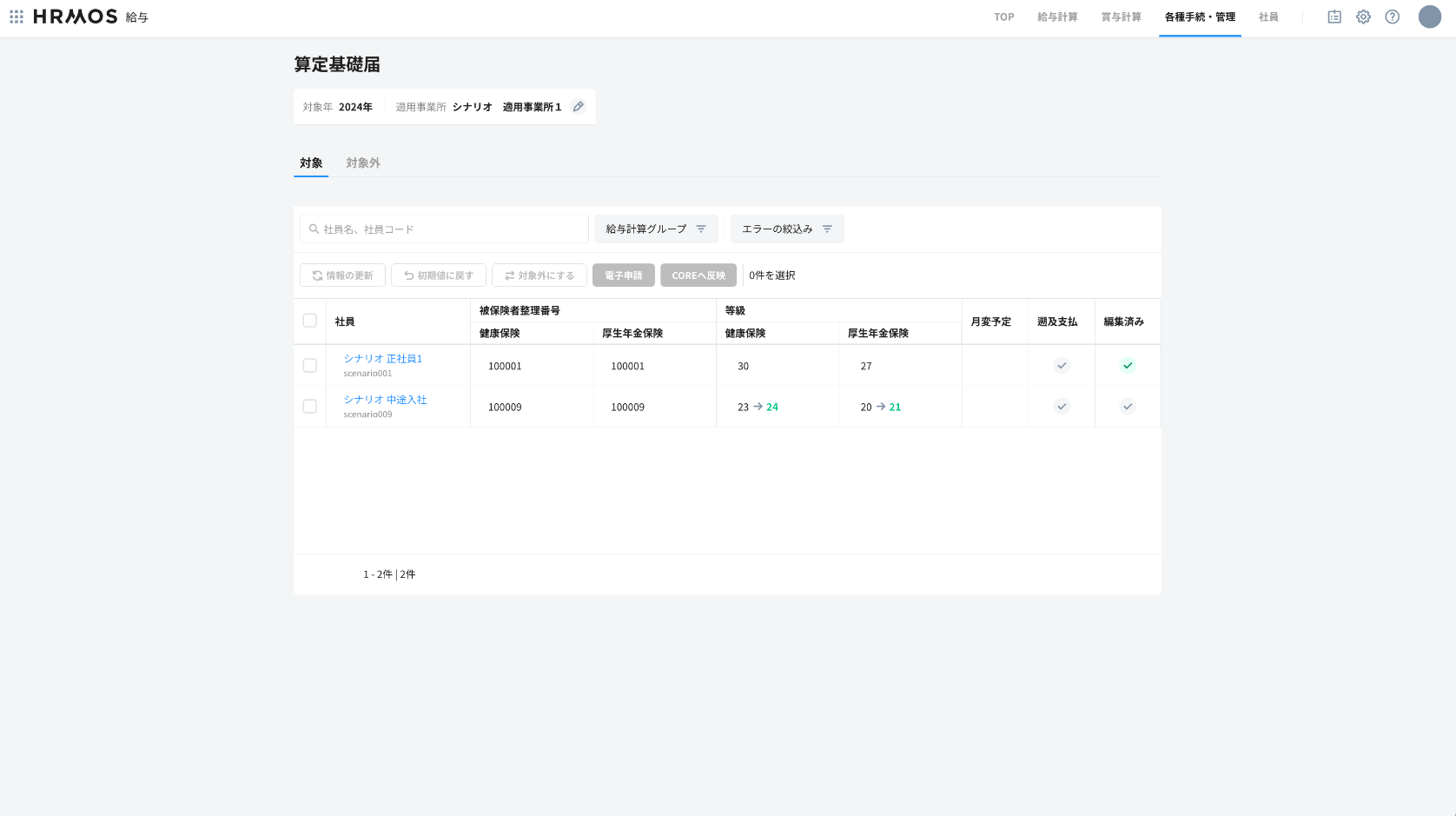Open the app launcher grid icon

pos(17,17)
